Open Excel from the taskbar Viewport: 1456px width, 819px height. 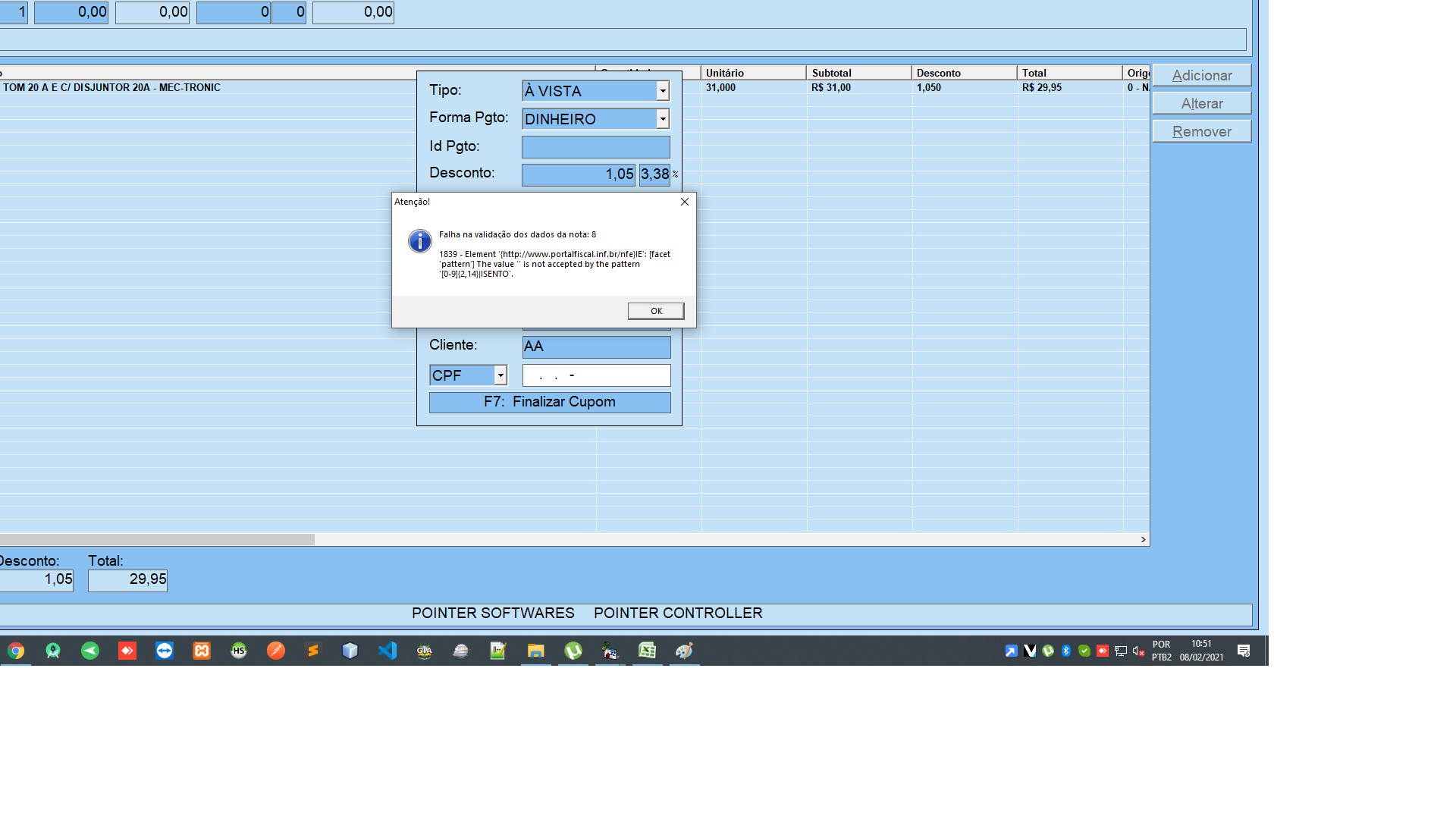(x=648, y=651)
